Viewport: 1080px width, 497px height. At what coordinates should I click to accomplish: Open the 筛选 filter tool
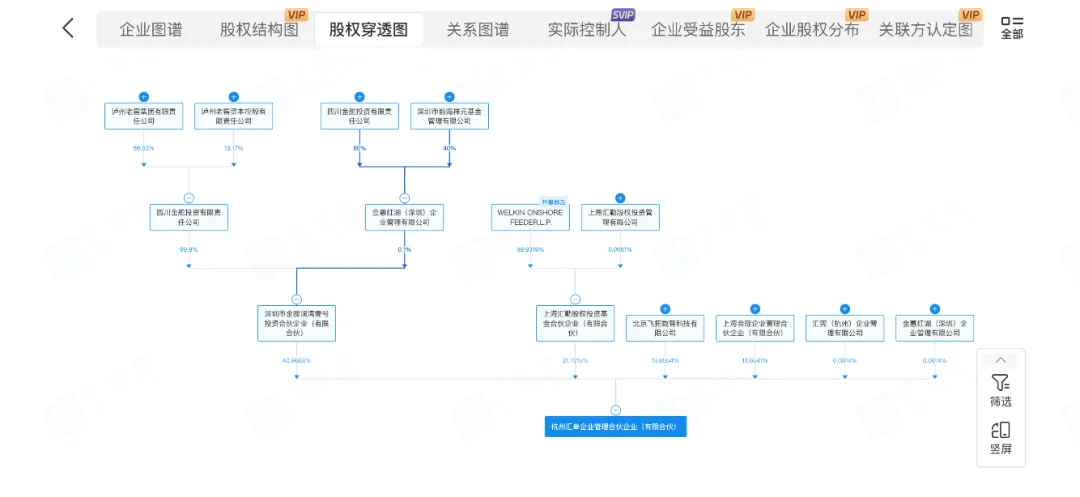click(x=1001, y=390)
